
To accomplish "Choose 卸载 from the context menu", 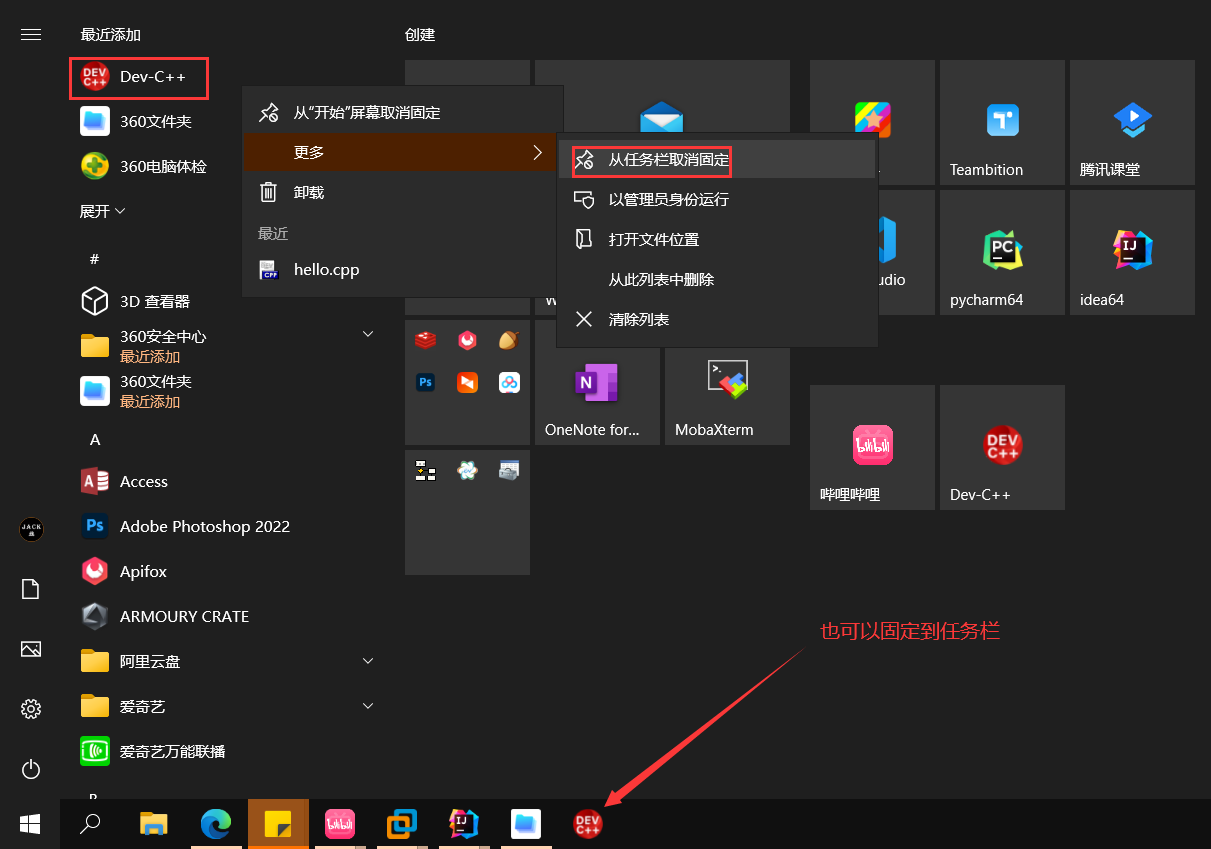I will pyautogui.click(x=402, y=192).
